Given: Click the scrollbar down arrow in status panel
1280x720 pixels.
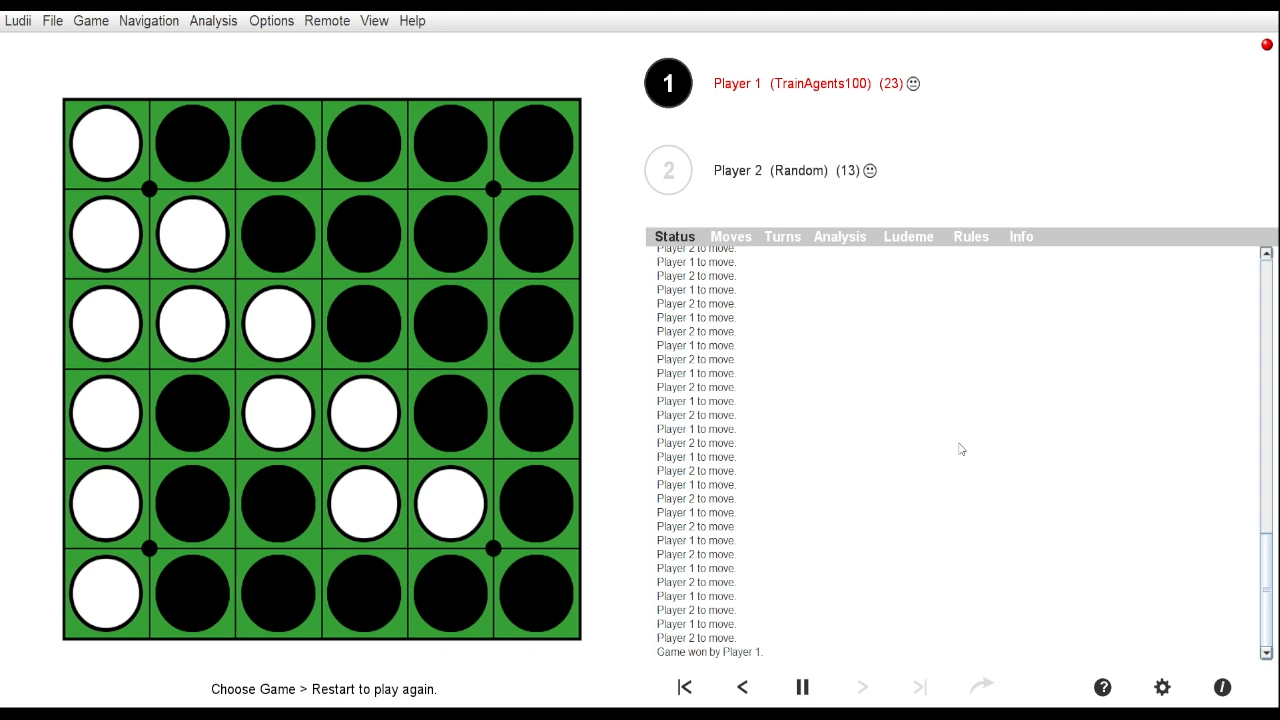Looking at the screenshot, I should click(1266, 652).
